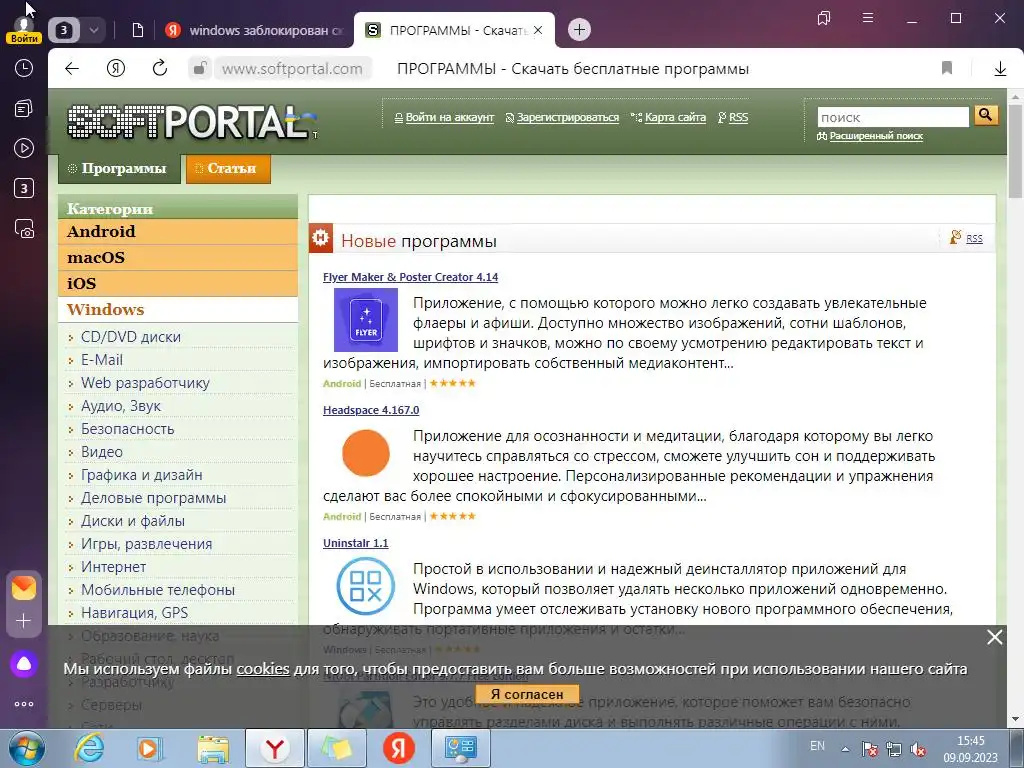Open Графика и дизайн category

142,475
